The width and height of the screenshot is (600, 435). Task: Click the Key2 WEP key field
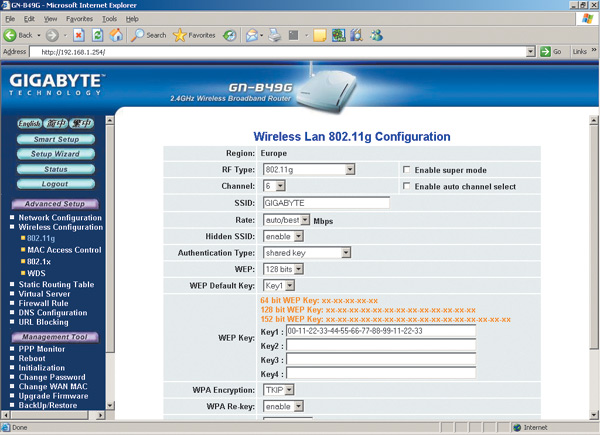click(x=381, y=345)
